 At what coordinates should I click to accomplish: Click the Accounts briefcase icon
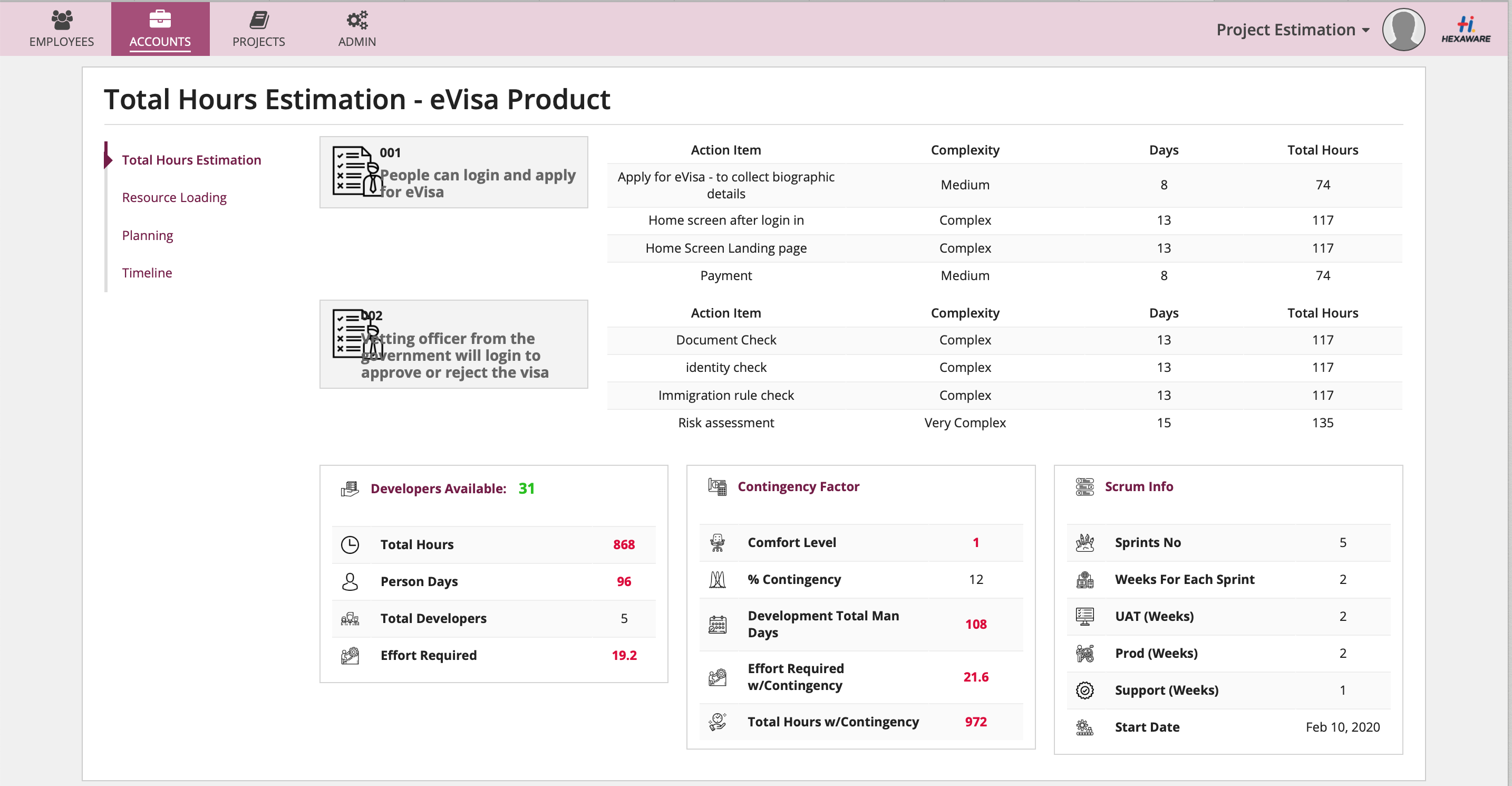[x=160, y=20]
